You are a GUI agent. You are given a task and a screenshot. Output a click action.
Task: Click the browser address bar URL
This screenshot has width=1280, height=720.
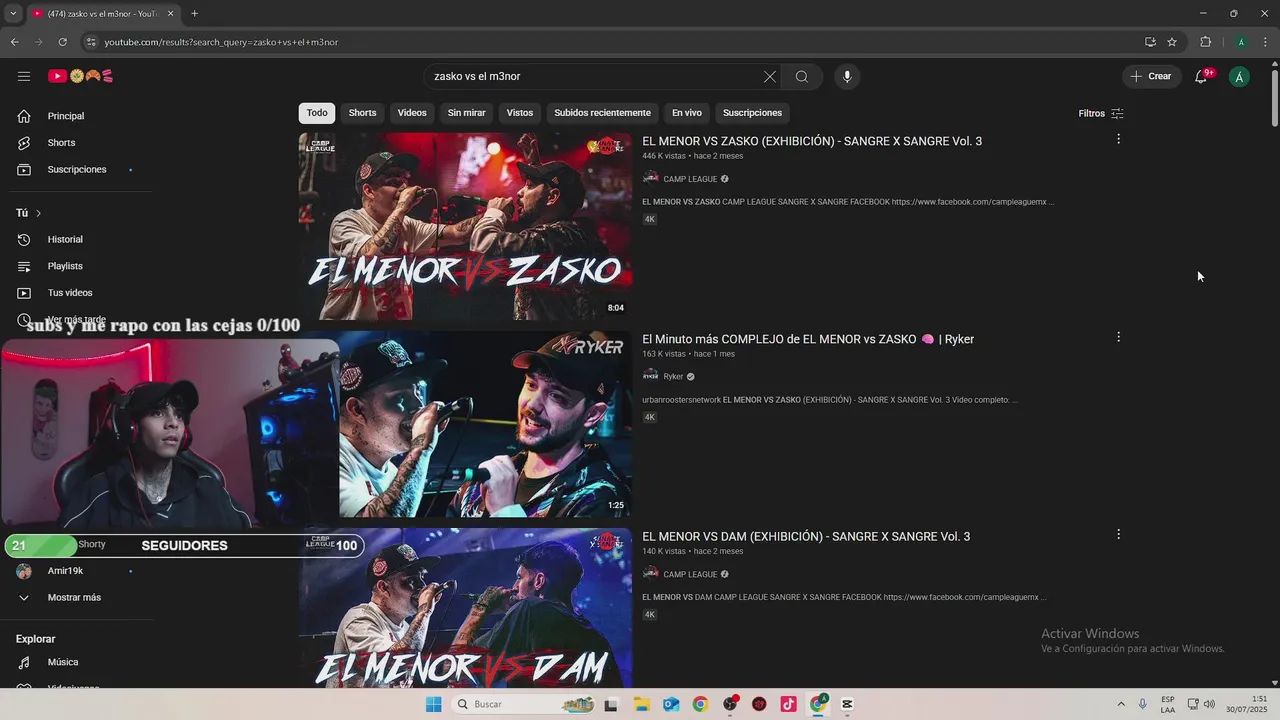(221, 42)
